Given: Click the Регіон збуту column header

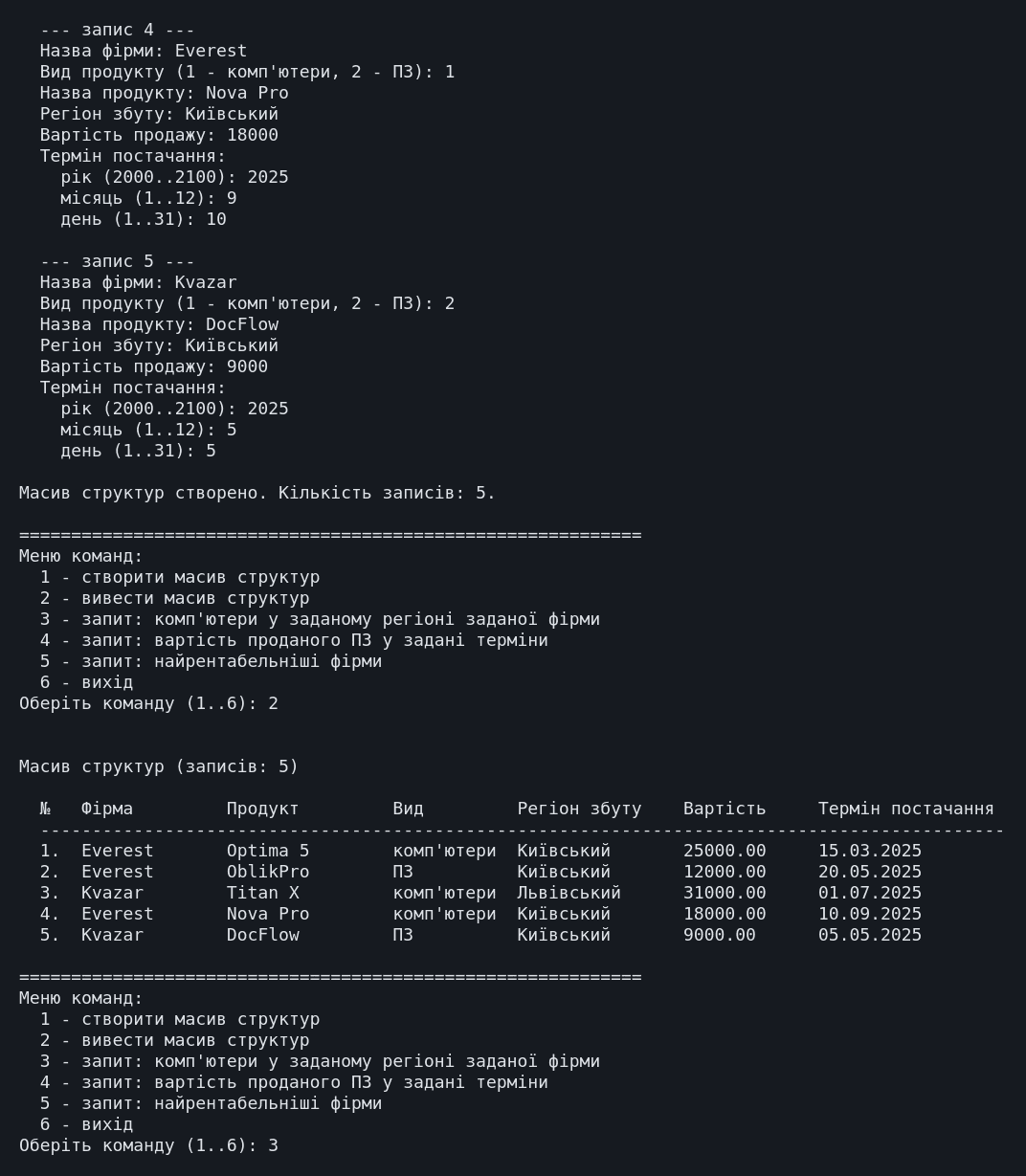Looking at the screenshot, I should pyautogui.click(x=579, y=809).
